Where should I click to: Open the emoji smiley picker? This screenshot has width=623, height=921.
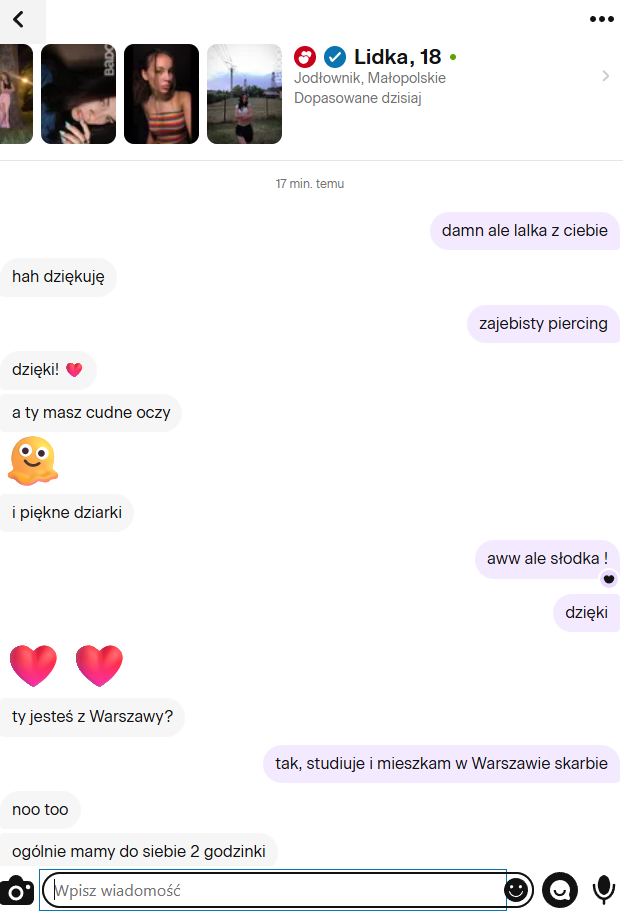tap(517, 890)
